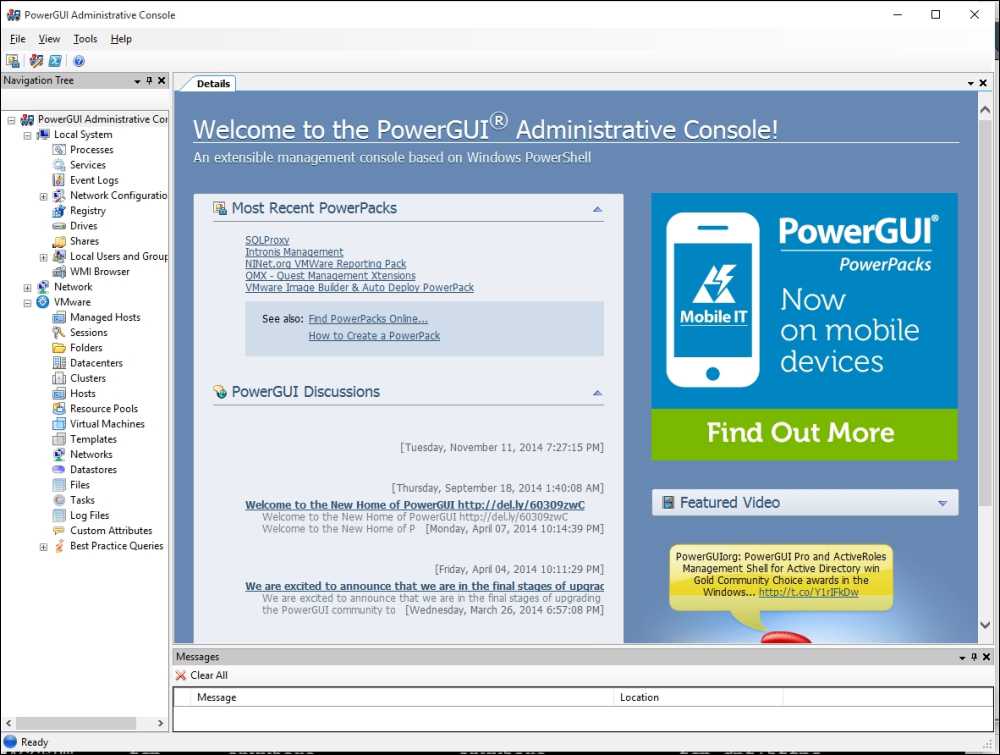
Task: Expand the Network tree node
Action: tap(27, 288)
